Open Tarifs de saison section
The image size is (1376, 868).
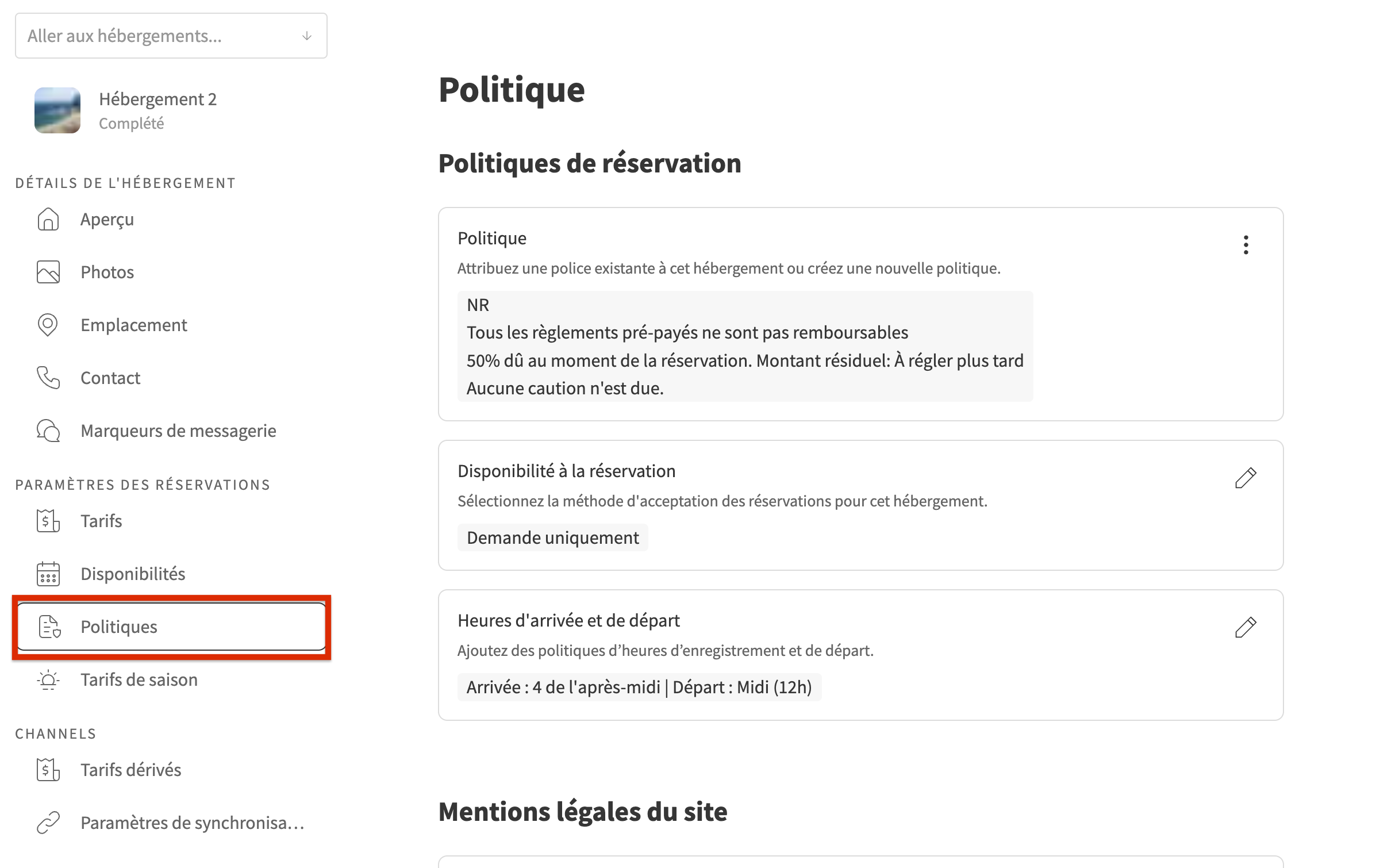click(x=139, y=679)
